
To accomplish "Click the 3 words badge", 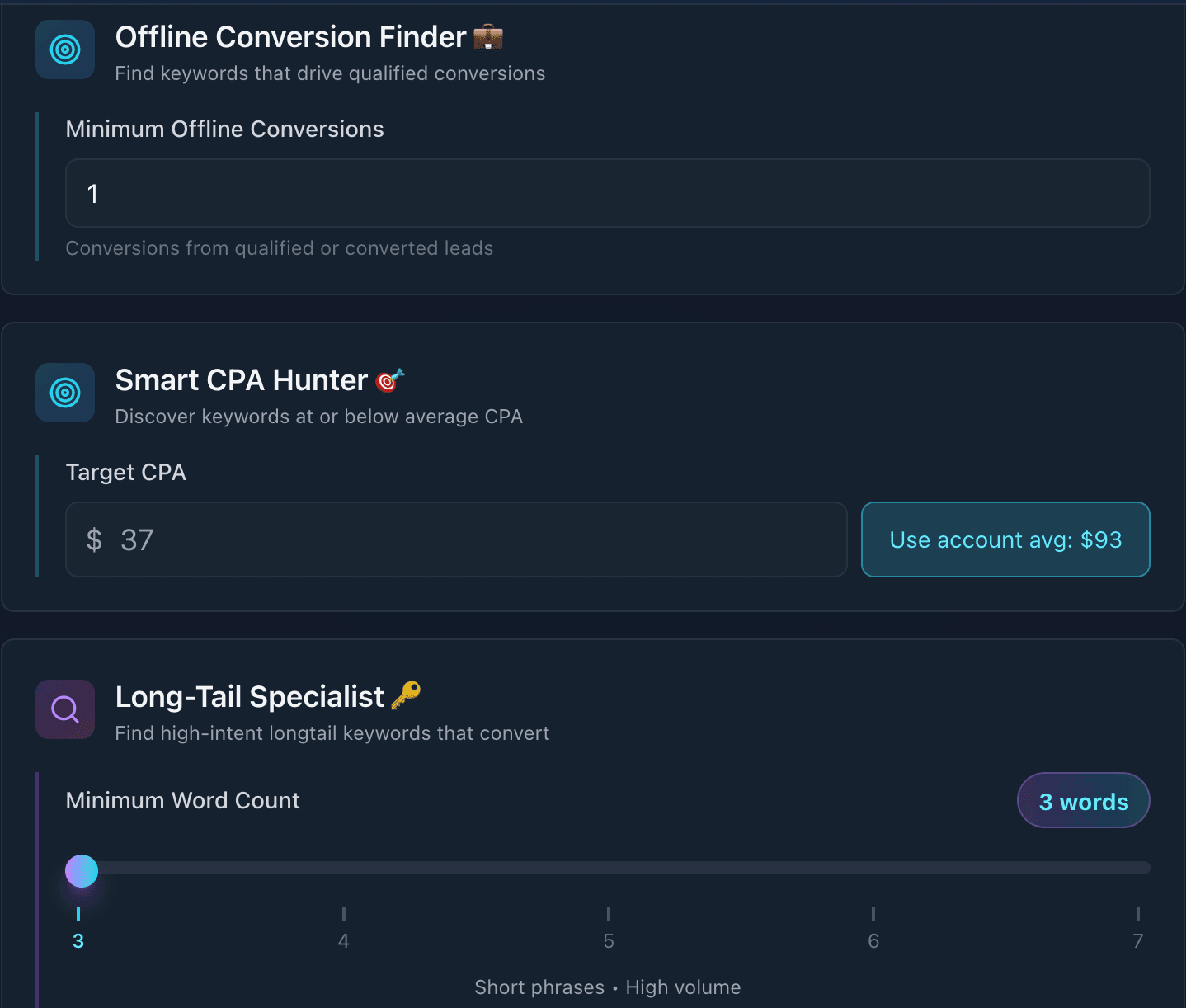I will pos(1083,801).
